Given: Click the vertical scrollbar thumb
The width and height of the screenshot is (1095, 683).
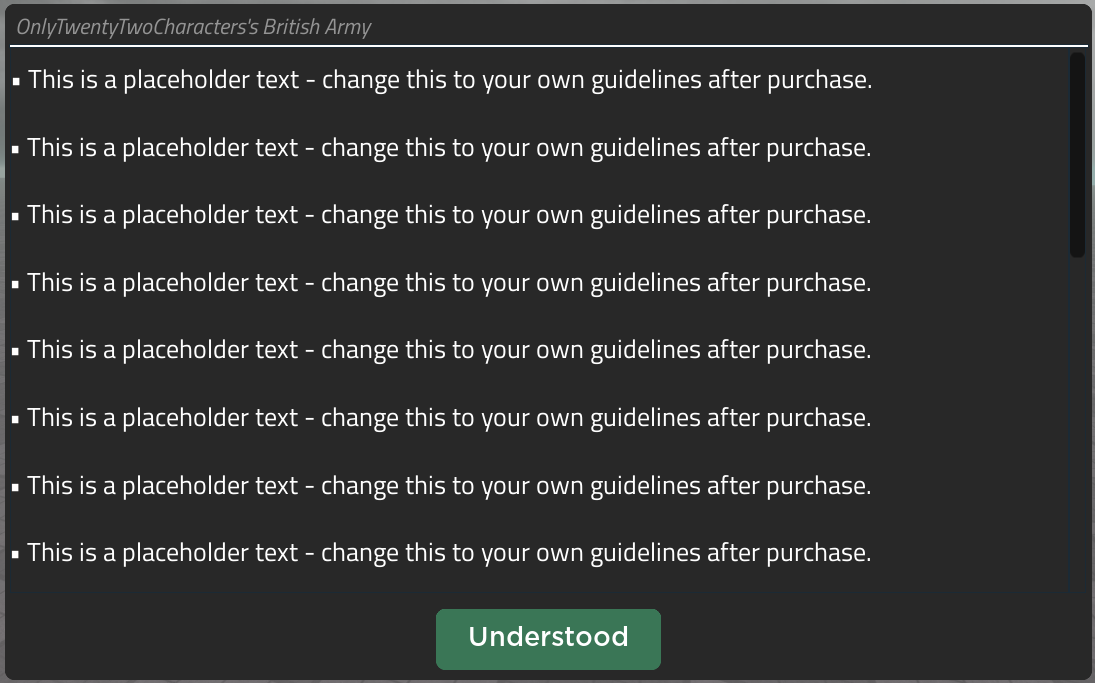Looking at the screenshot, I should (1077, 155).
